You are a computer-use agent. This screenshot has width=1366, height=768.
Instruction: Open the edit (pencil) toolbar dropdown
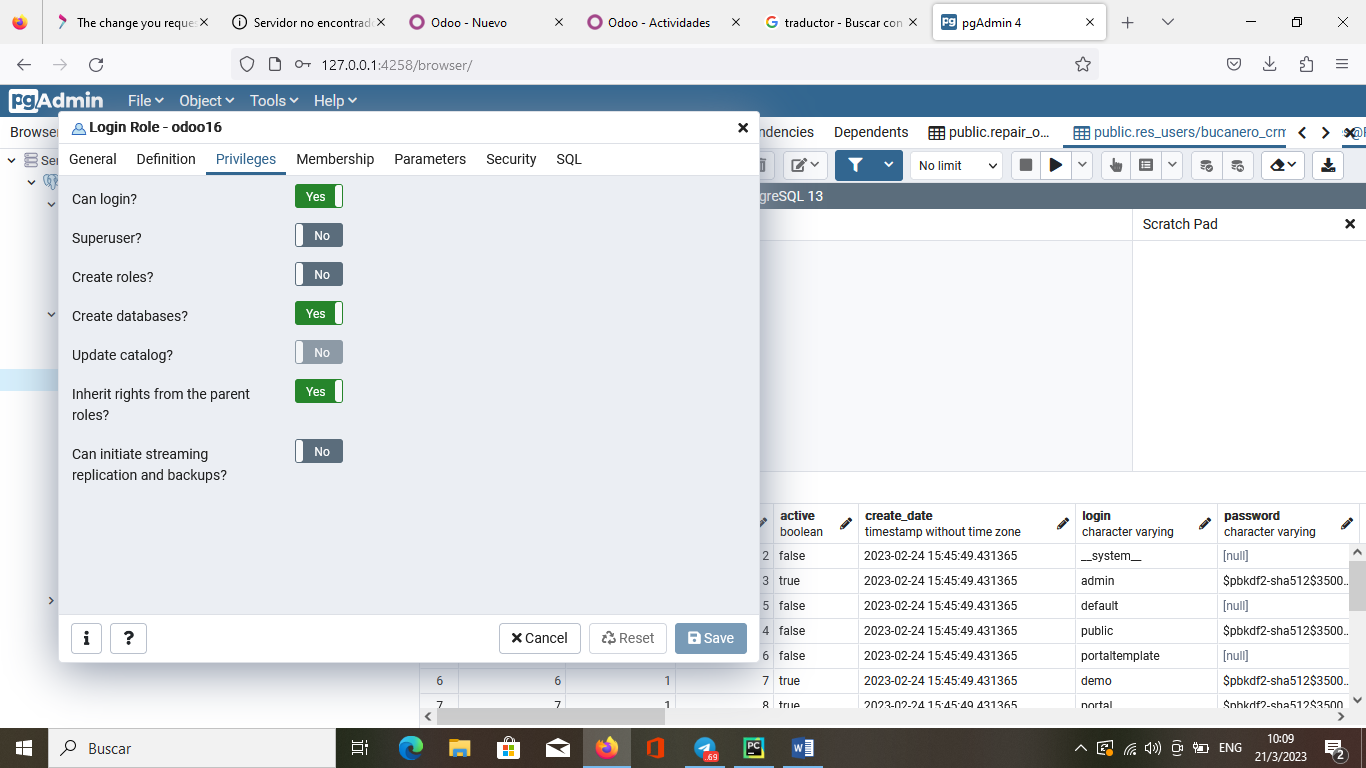point(804,165)
